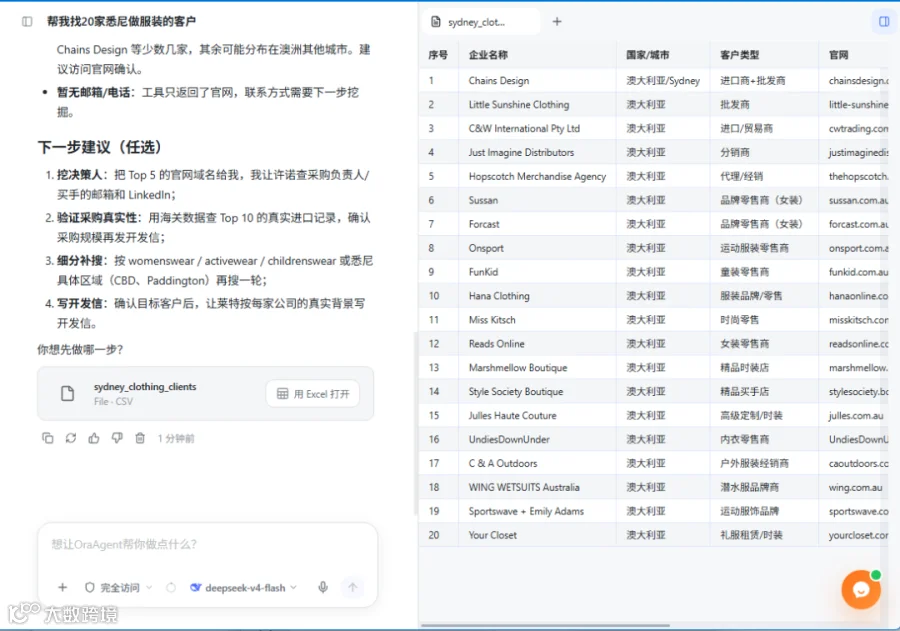Click the 国家/城市 column header
Viewport: 900px width, 631px height.
(x=663, y=55)
